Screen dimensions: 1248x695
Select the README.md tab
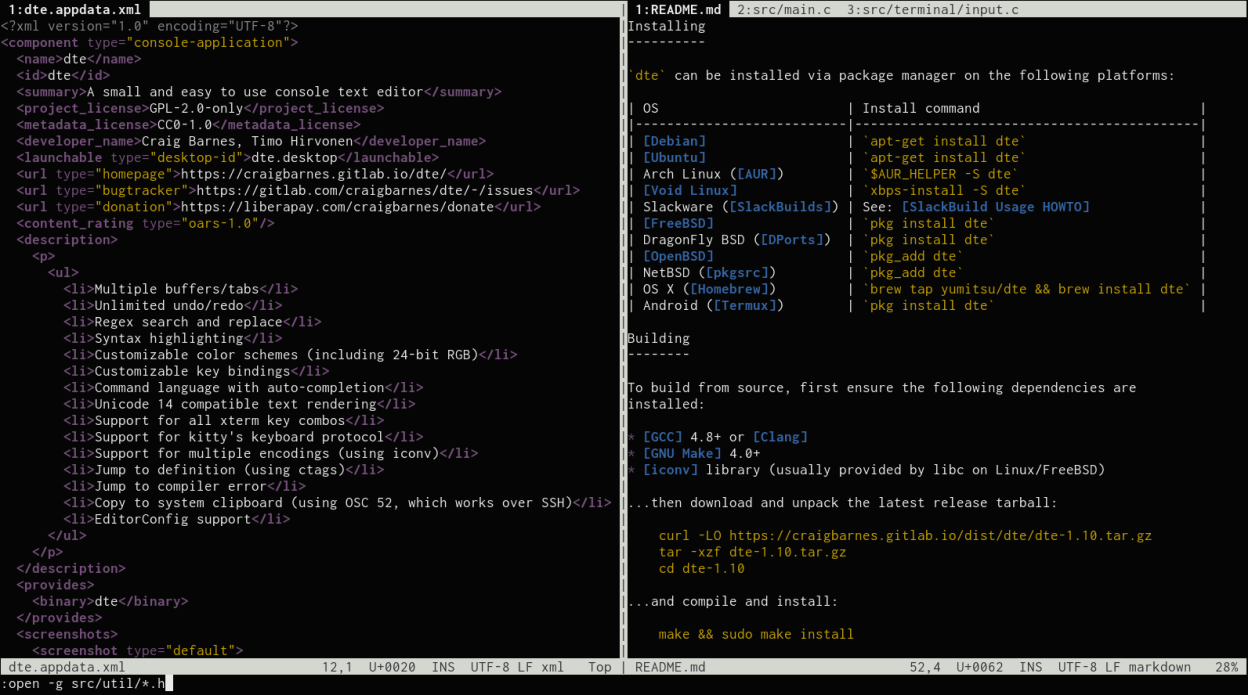tap(678, 9)
